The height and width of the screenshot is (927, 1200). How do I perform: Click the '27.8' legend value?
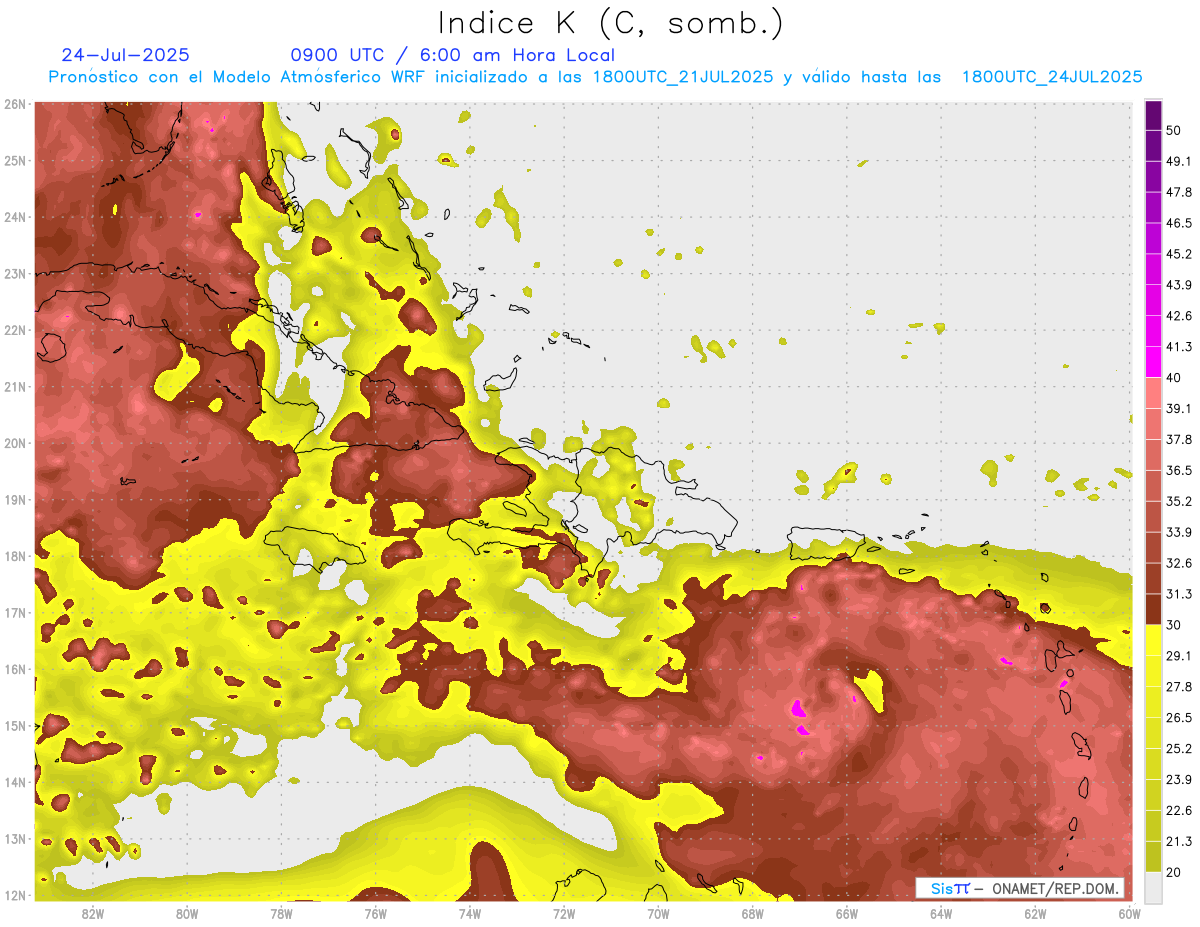pyautogui.click(x=1178, y=686)
